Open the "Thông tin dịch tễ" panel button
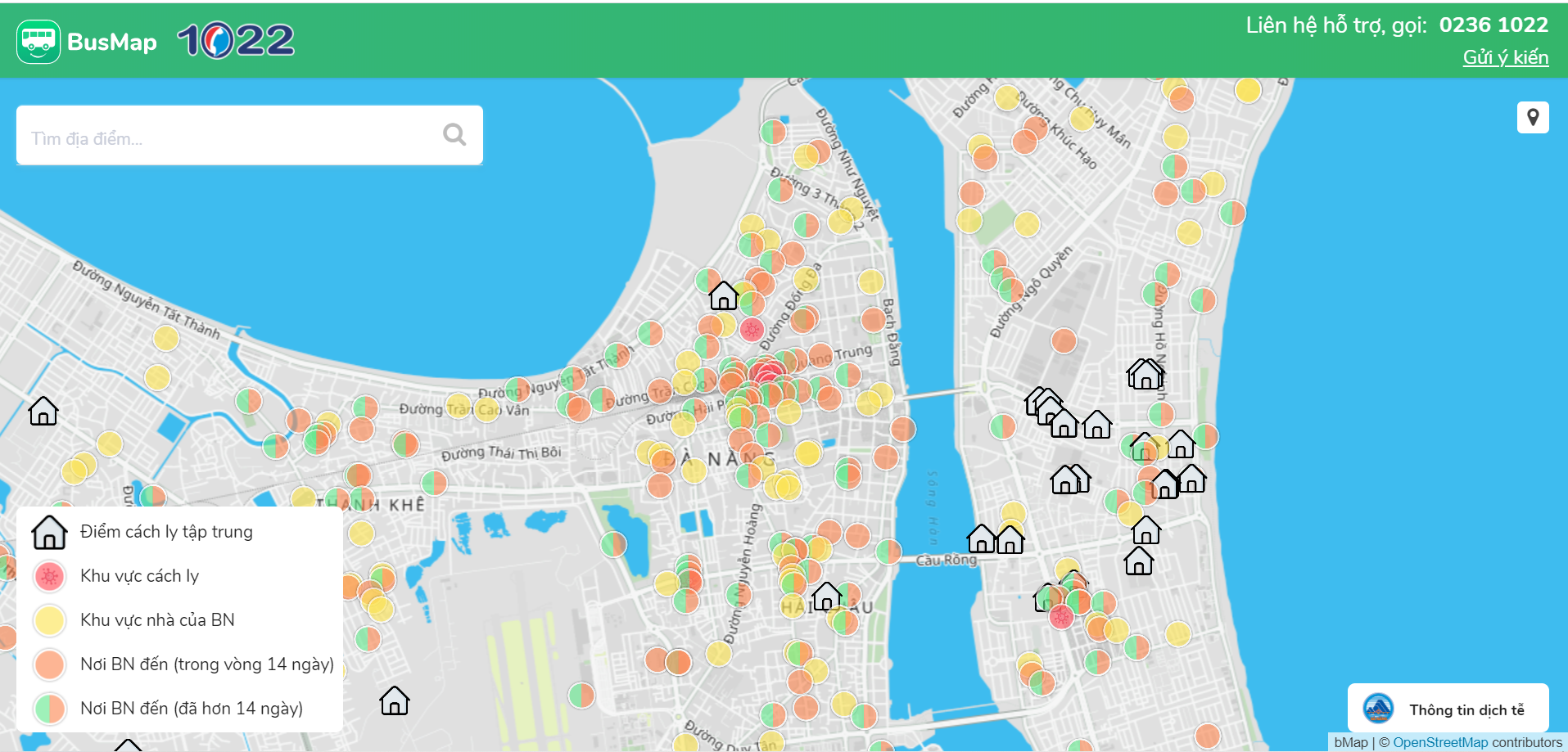This screenshot has height=752, width=1568. [x=1466, y=709]
